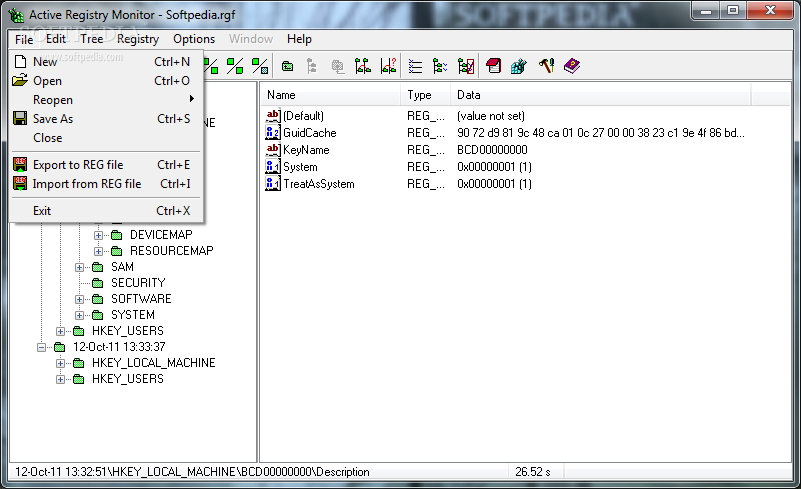Screen dimensions: 801x489
Task: Select the SOFTWARE tree item
Action: (x=142, y=299)
